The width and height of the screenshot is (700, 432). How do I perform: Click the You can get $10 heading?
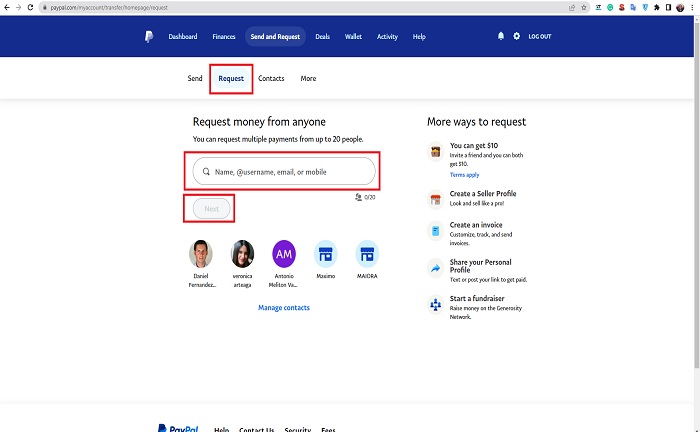click(474, 145)
